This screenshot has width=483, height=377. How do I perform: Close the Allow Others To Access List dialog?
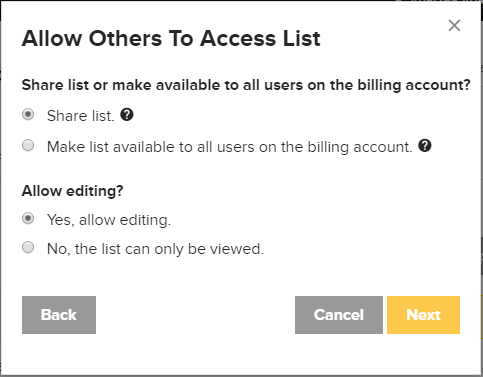(454, 25)
